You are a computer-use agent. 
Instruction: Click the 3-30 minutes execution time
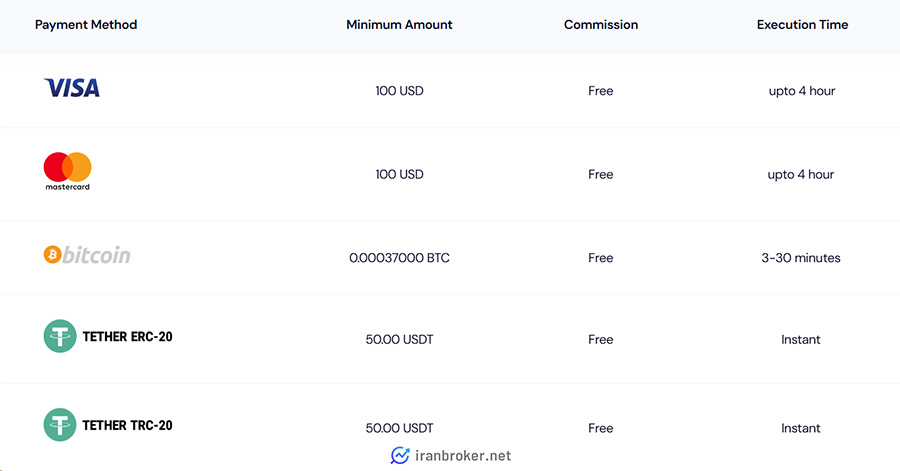tap(801, 258)
